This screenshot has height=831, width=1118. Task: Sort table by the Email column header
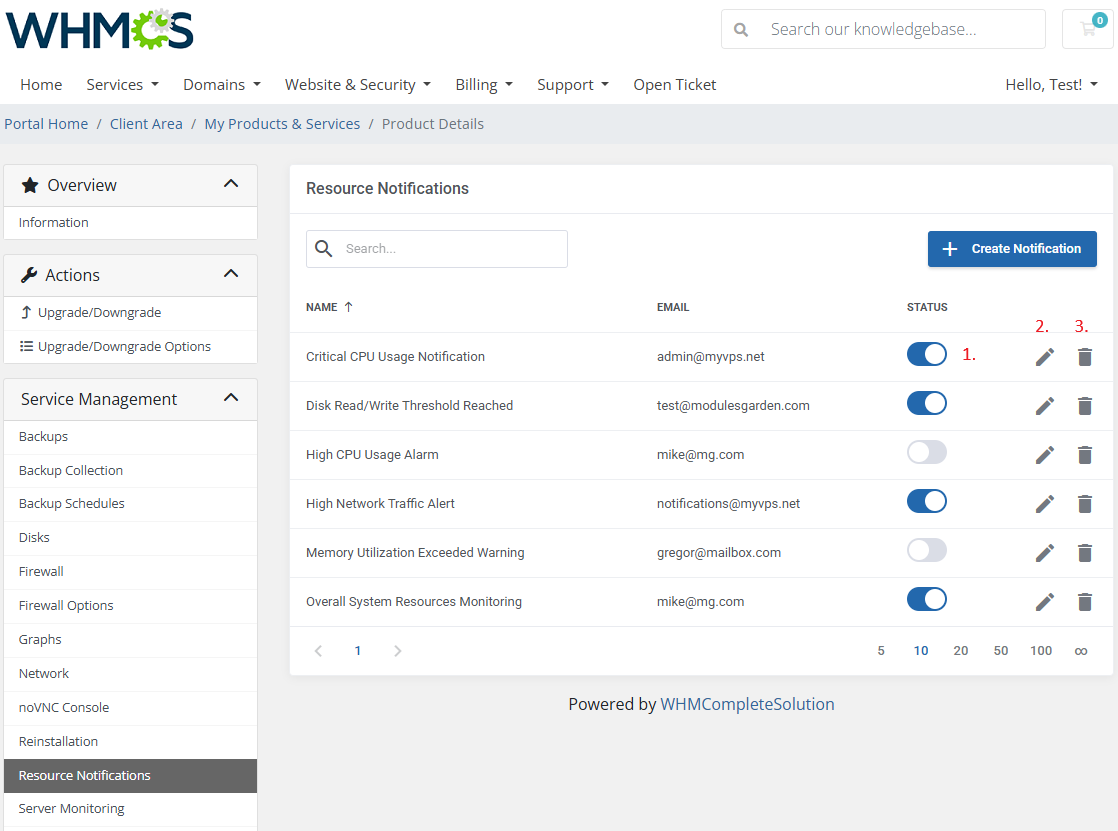672,307
